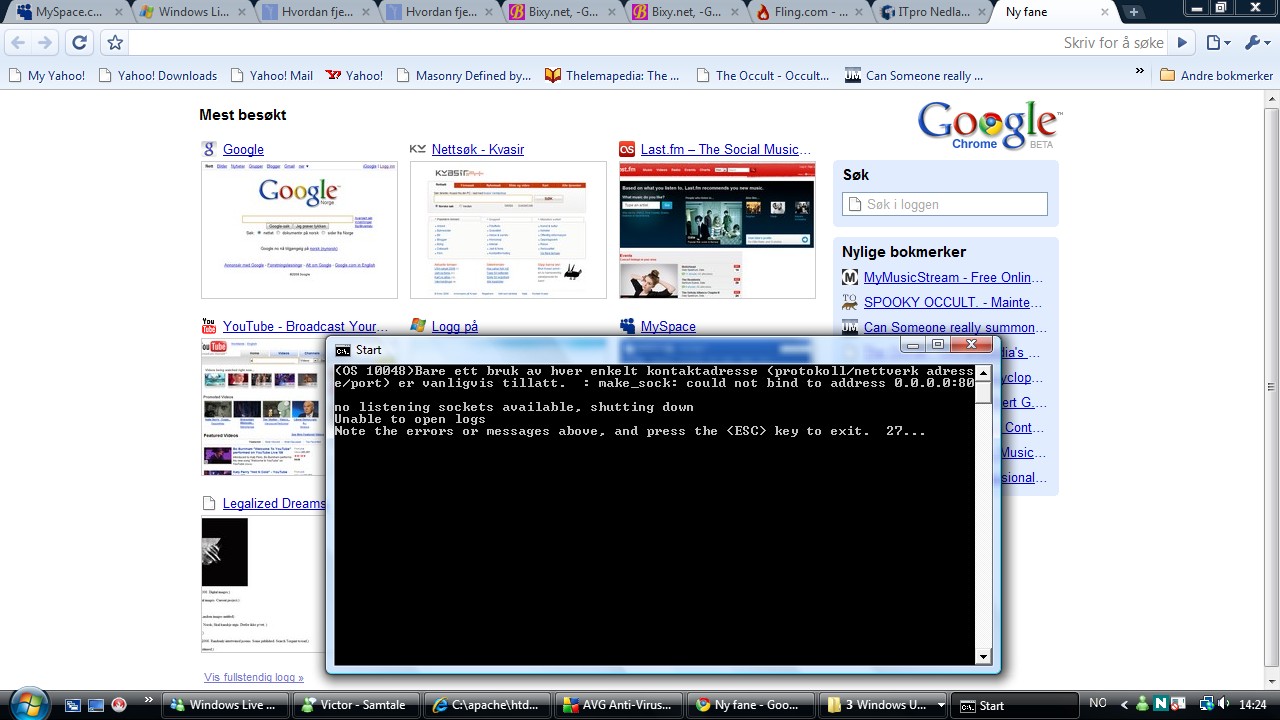This screenshot has width=1280, height=720.
Task: Open Chrome's wrench settings menu
Action: point(1255,43)
